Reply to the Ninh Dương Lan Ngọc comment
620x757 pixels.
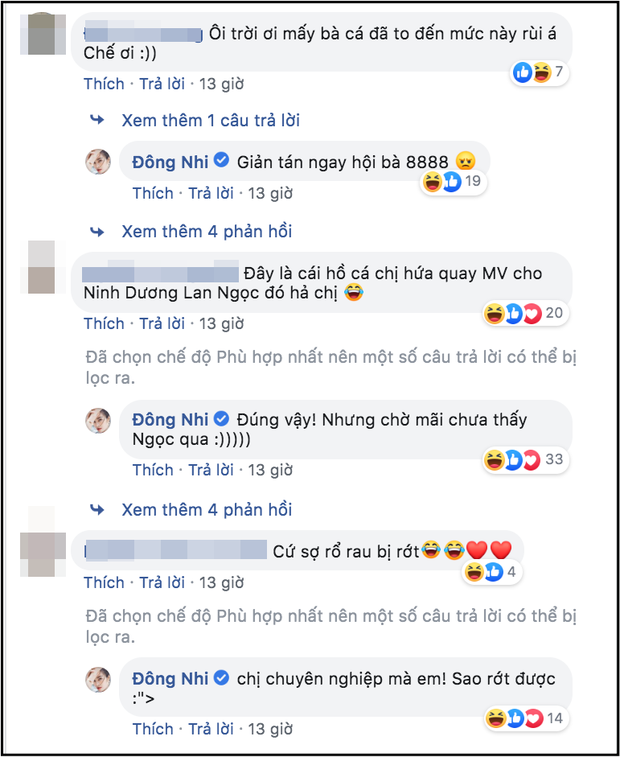click(x=162, y=324)
